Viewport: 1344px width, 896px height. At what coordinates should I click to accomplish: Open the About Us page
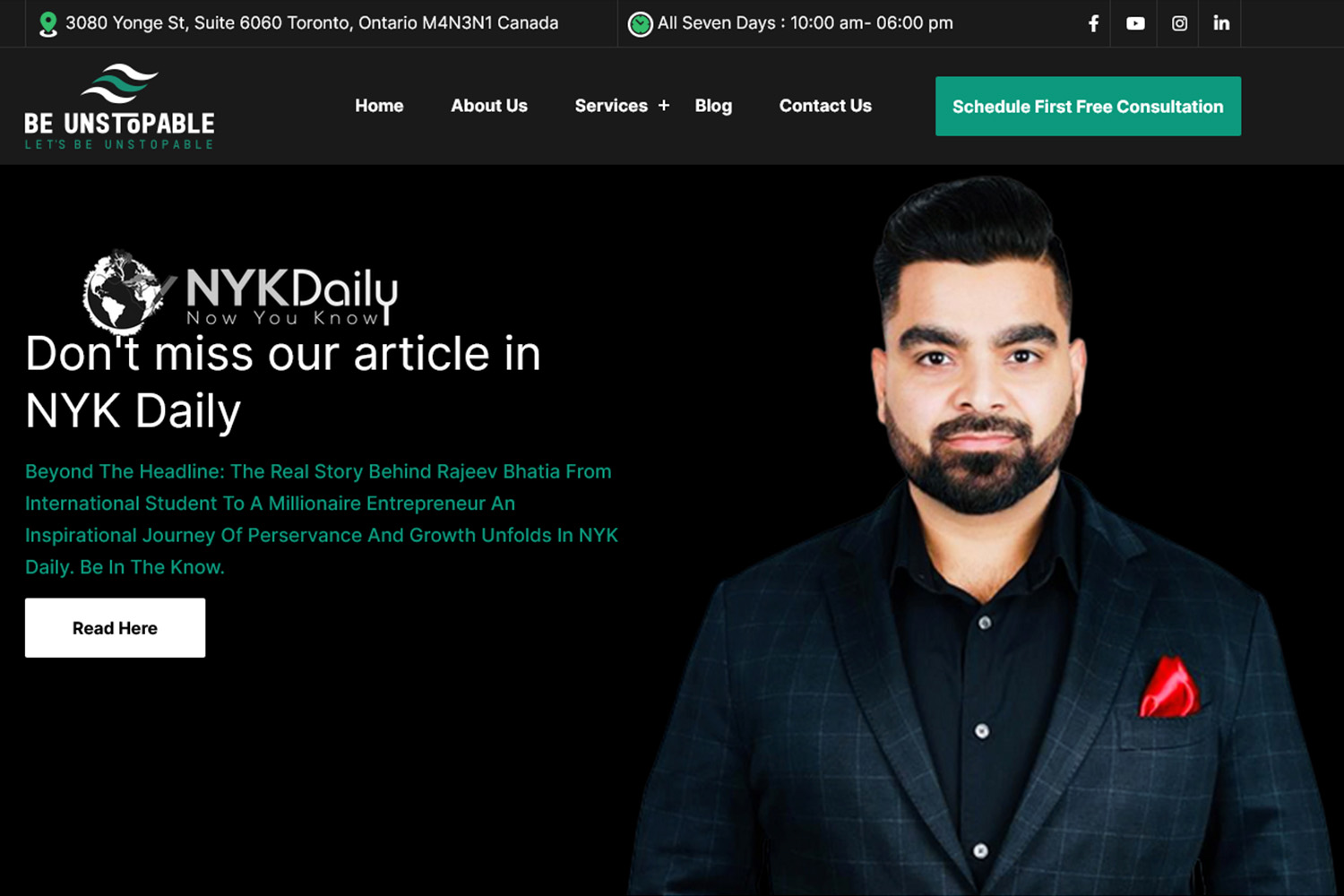pyautogui.click(x=489, y=106)
